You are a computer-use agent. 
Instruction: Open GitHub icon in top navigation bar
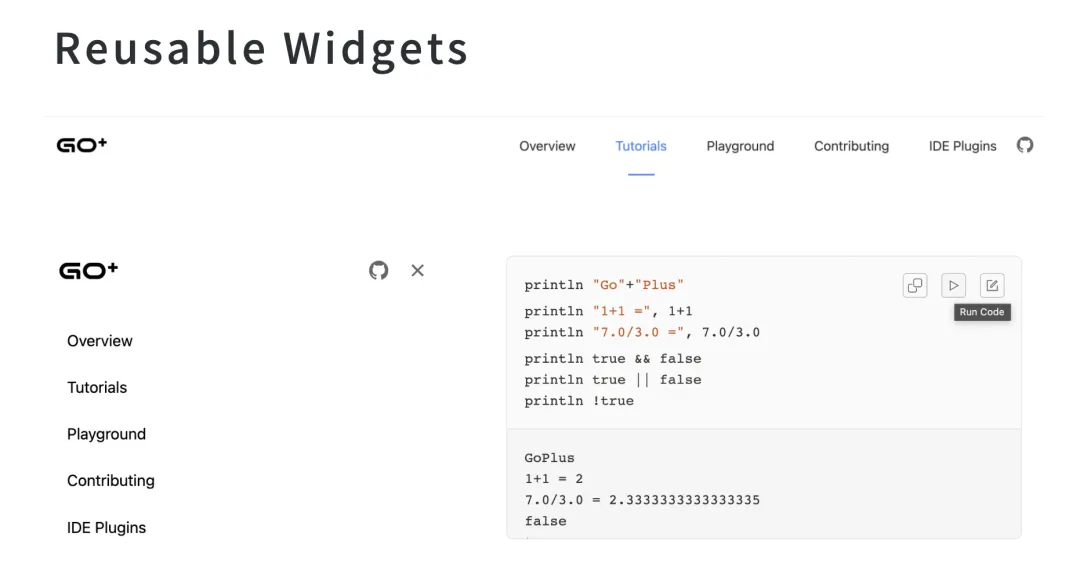point(1024,145)
